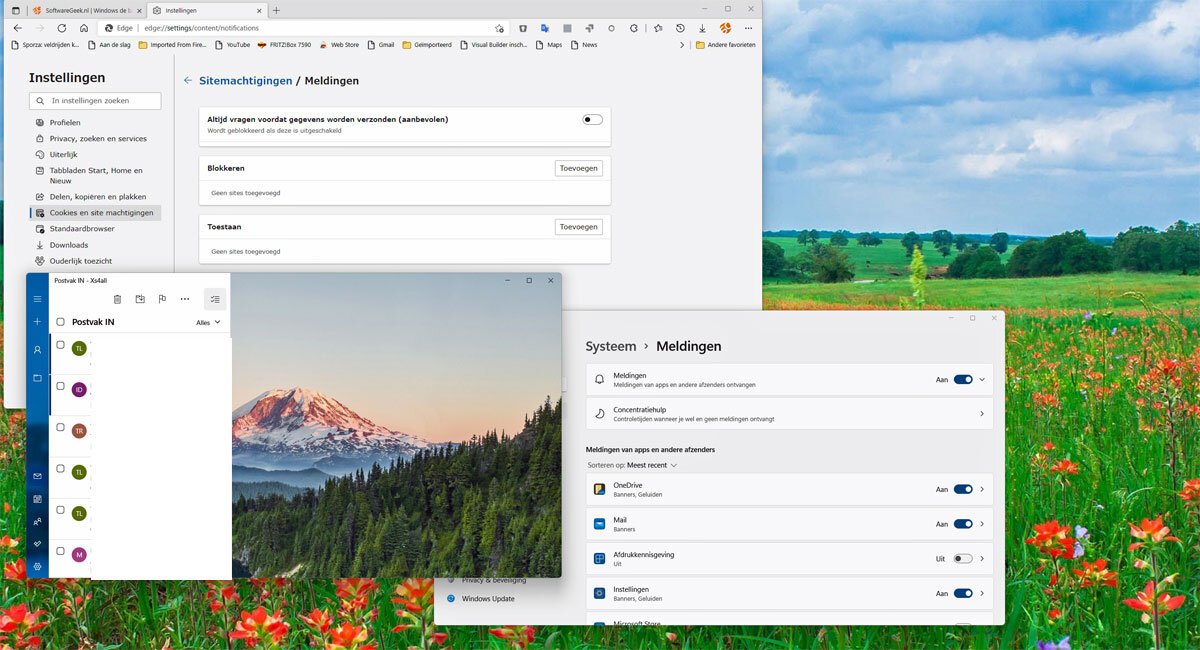Screen dimensions: 1200x650
Task: Check the select-all box beside Postvak IN
Action: pos(60,322)
